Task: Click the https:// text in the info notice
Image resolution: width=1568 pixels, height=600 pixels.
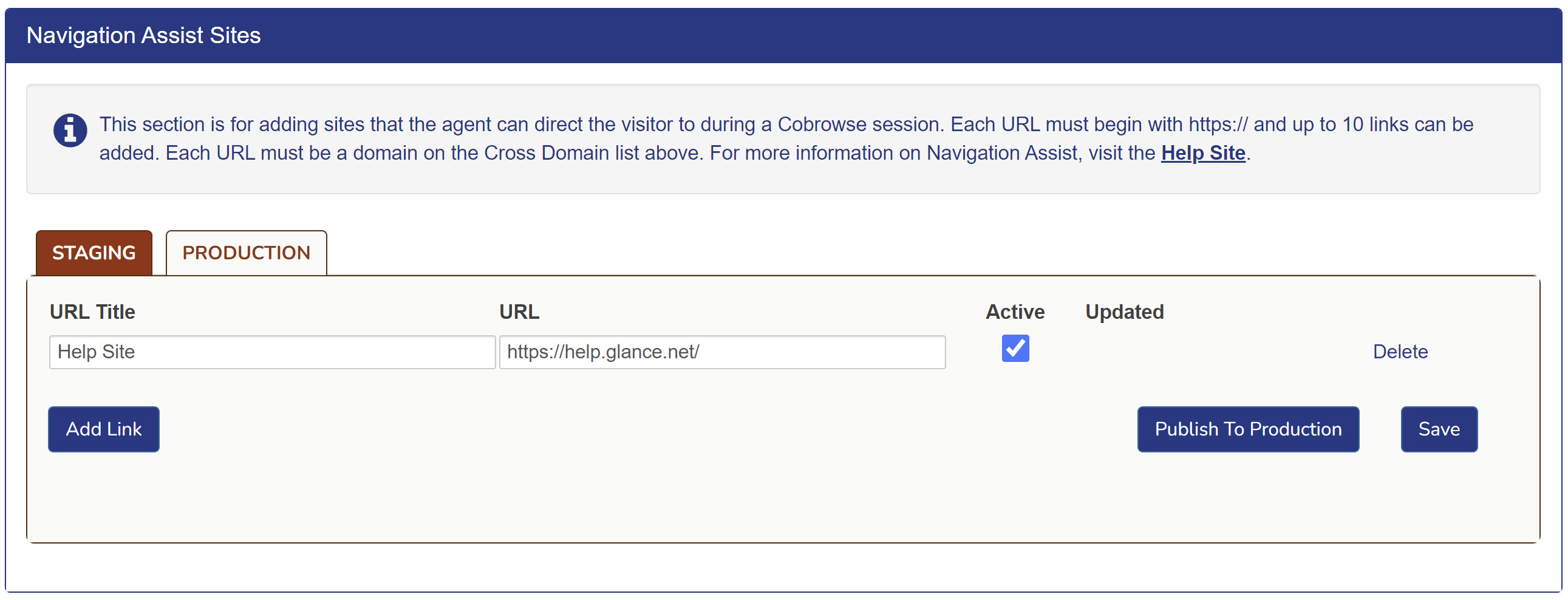Action: pos(1218,124)
